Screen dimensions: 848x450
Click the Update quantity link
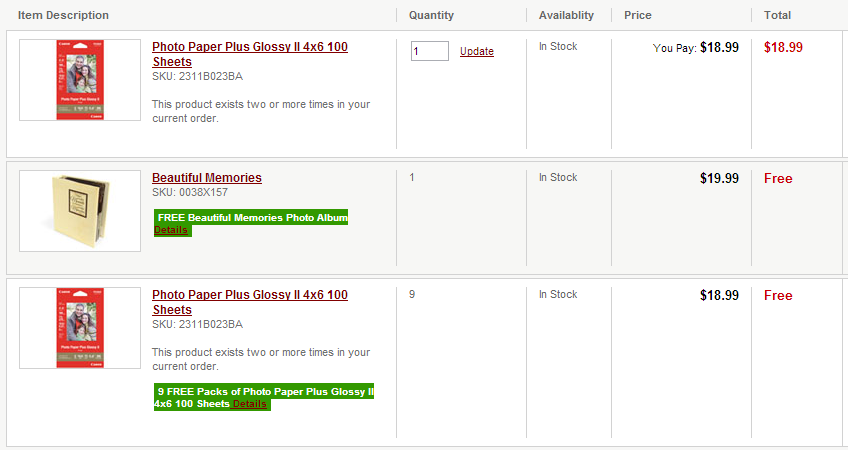point(477,52)
